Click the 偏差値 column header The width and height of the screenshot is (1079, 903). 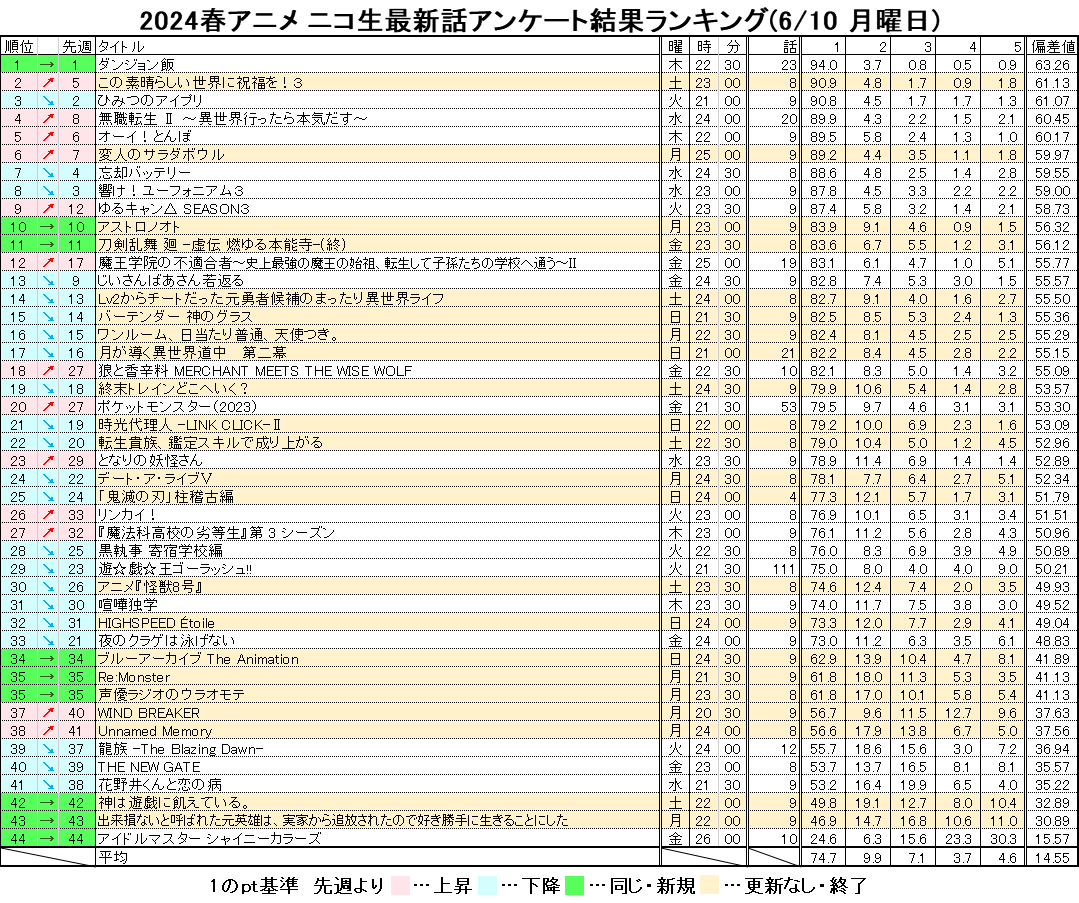pos(1054,47)
